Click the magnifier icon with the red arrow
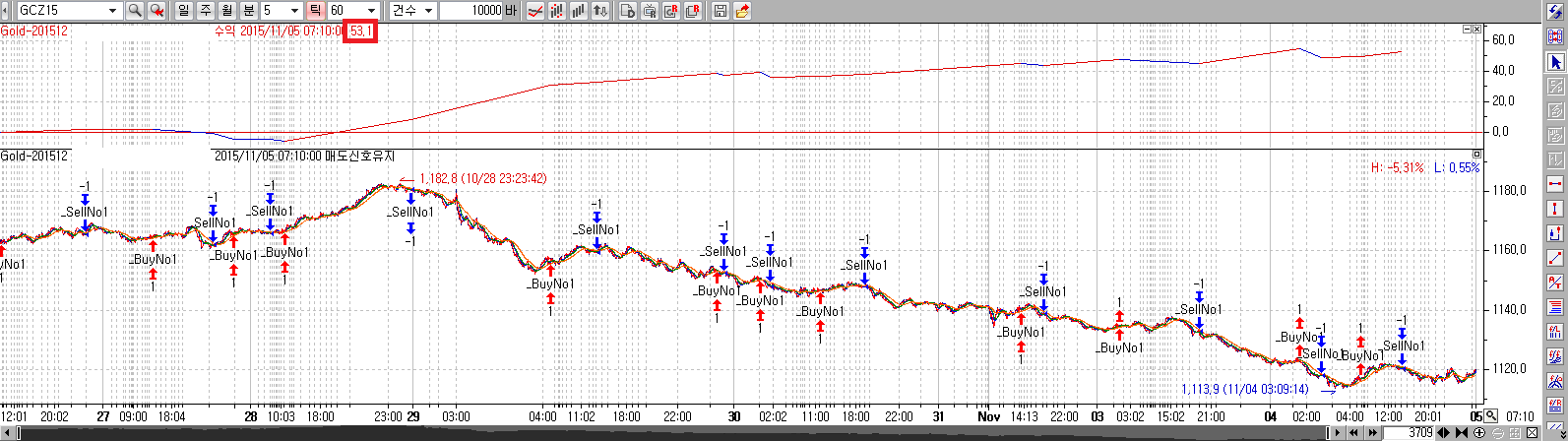This screenshot has width=1568, height=441. pyautogui.click(x=157, y=11)
